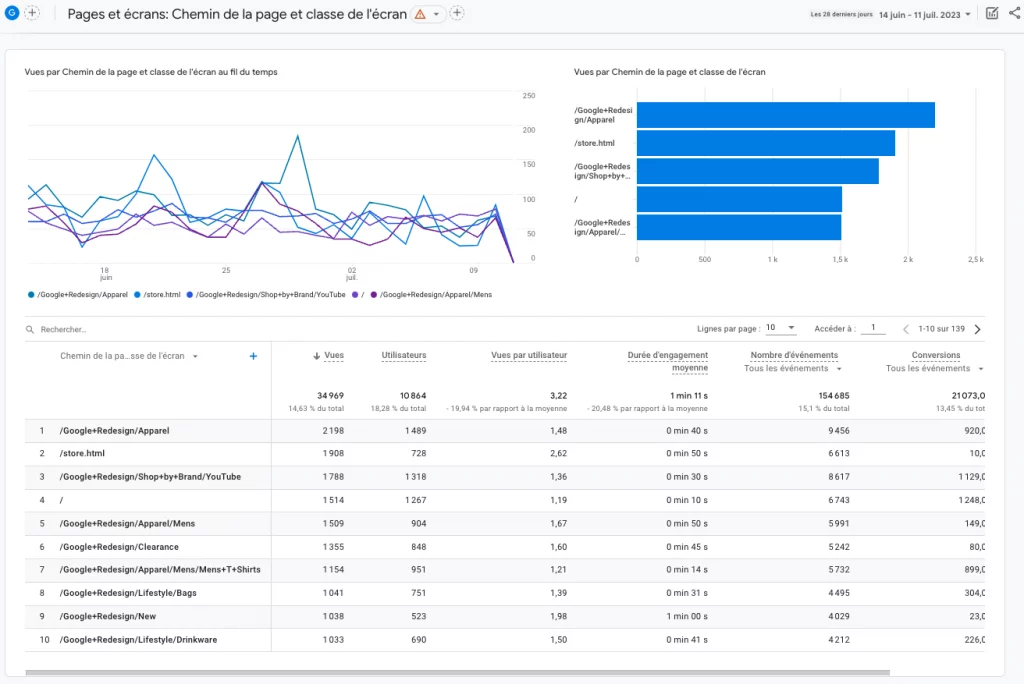The image size is (1024, 684).
Task: Click the blue G segment badge
Action: 13,13
